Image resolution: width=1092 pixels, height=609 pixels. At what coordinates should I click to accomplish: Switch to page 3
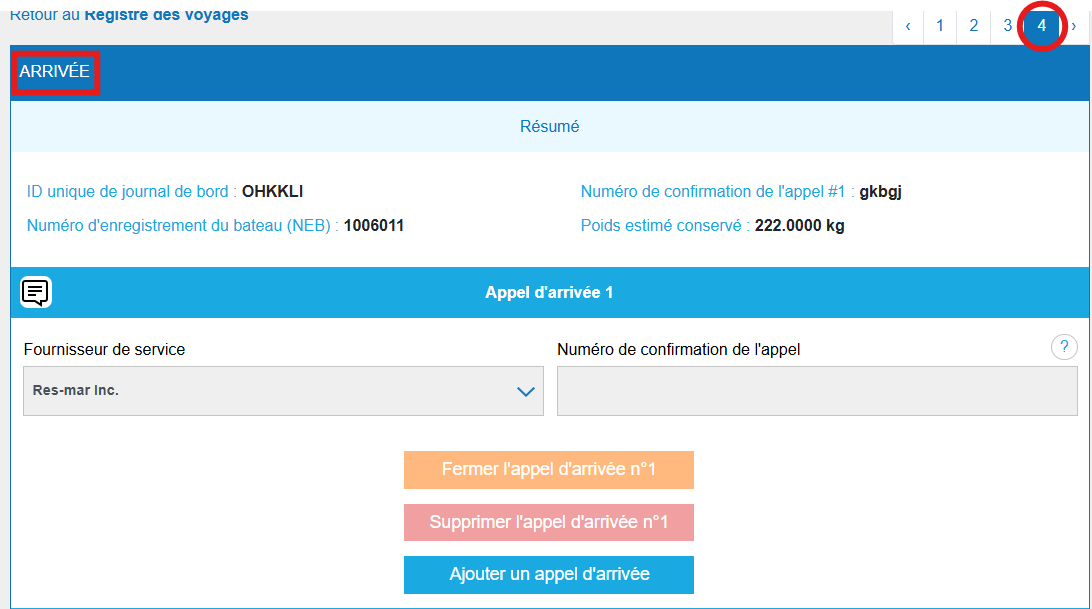[1006, 26]
